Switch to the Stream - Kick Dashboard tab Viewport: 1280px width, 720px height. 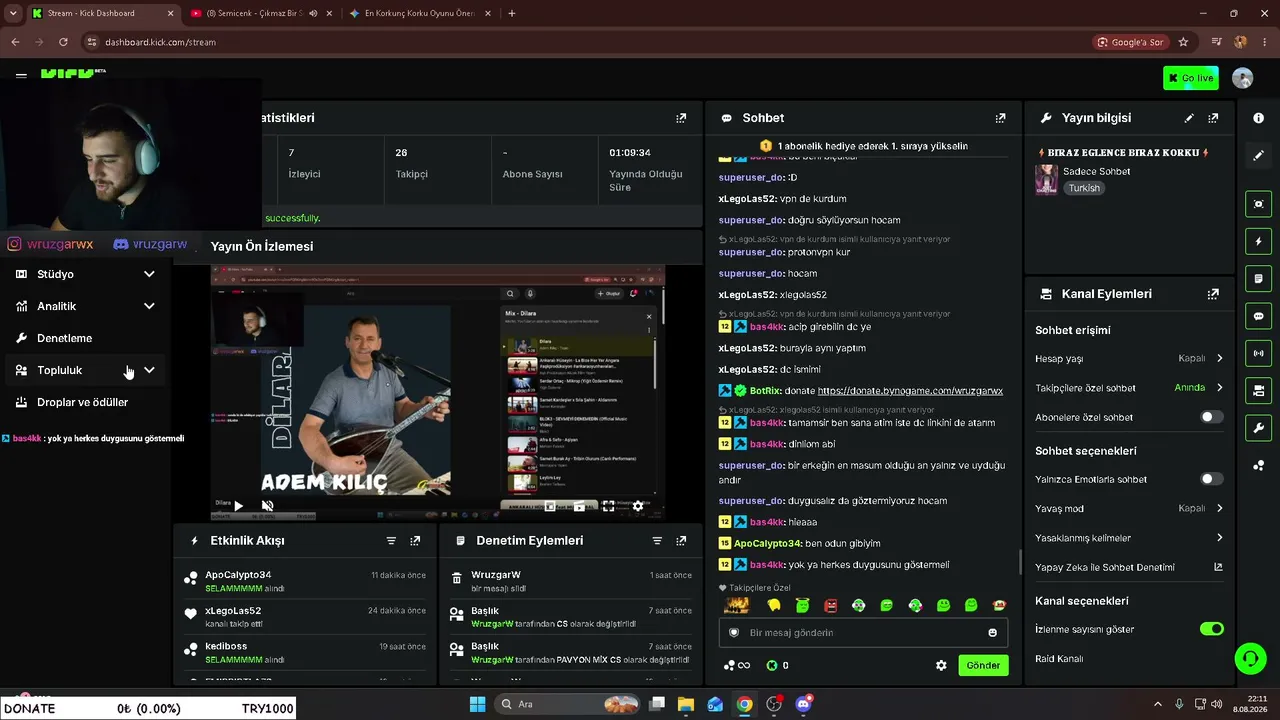click(102, 13)
